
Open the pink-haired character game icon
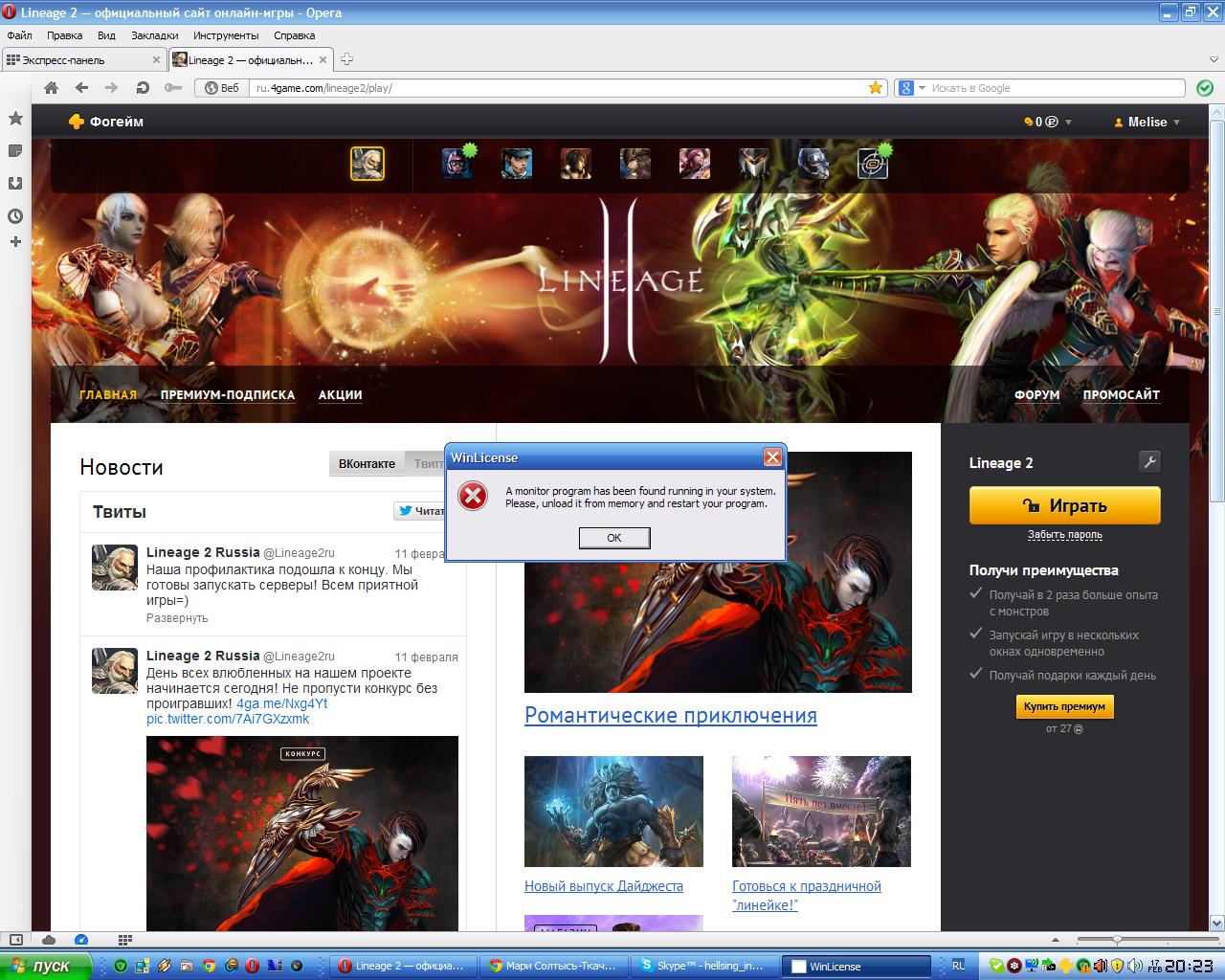[x=695, y=164]
